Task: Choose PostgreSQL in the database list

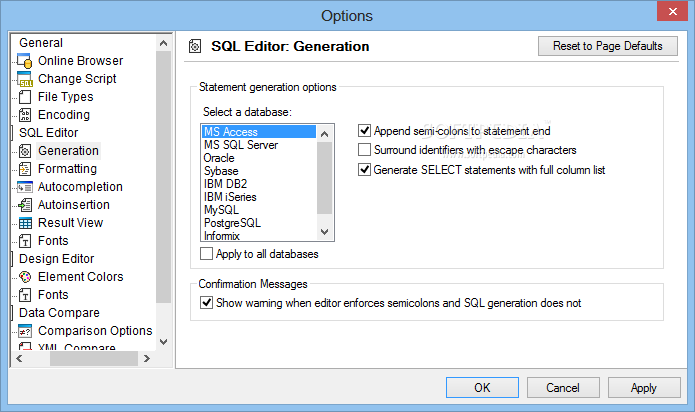Action: point(232,223)
